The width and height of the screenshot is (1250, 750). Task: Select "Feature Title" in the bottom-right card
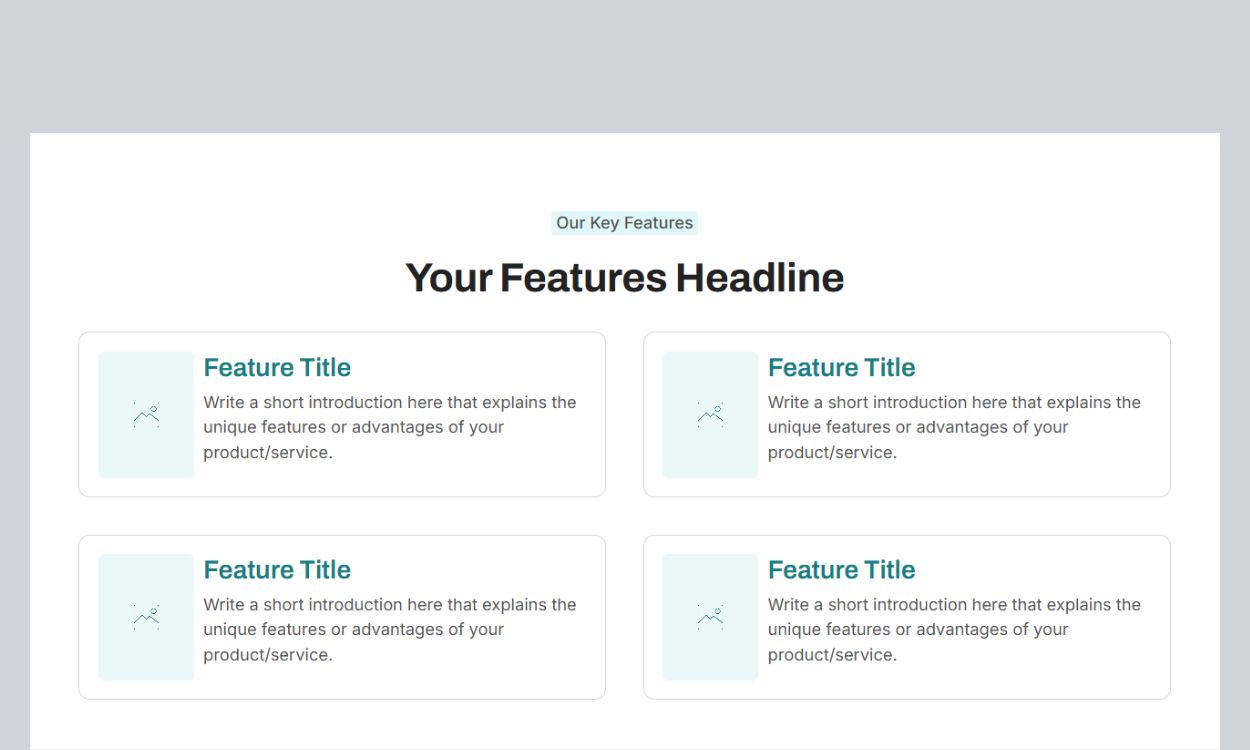click(841, 570)
